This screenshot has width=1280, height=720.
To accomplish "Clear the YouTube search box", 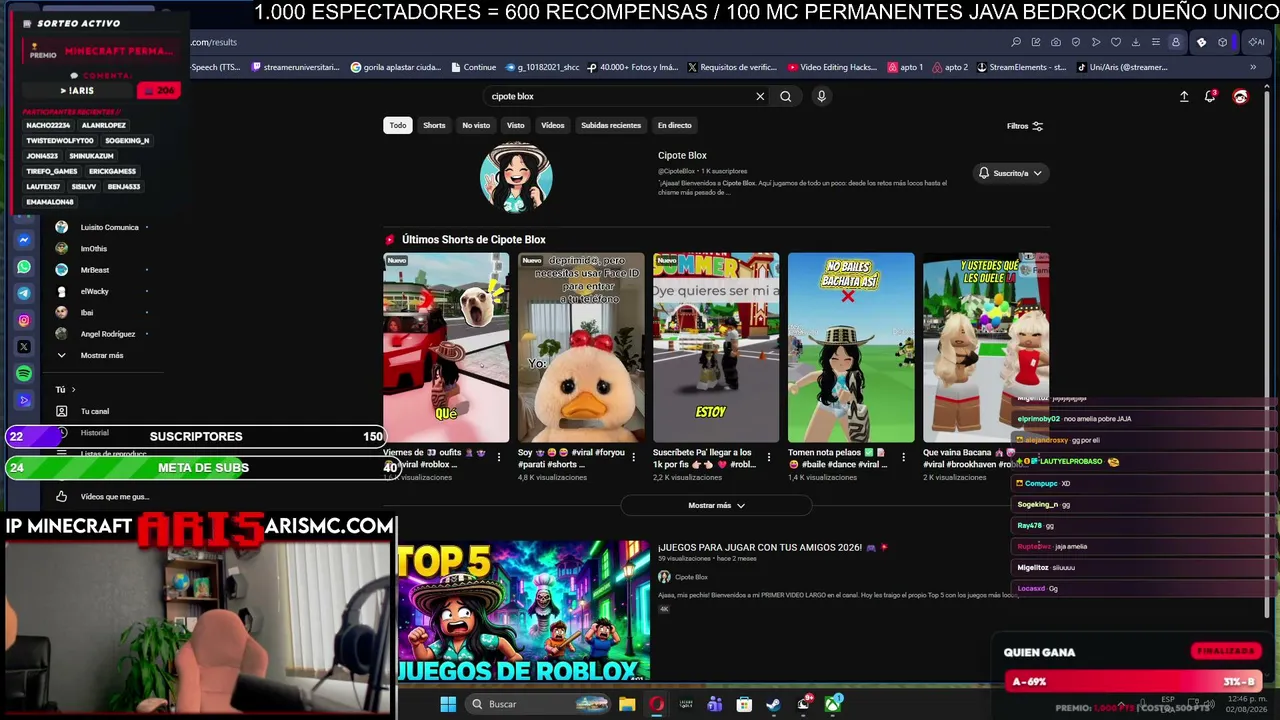I will [x=760, y=96].
